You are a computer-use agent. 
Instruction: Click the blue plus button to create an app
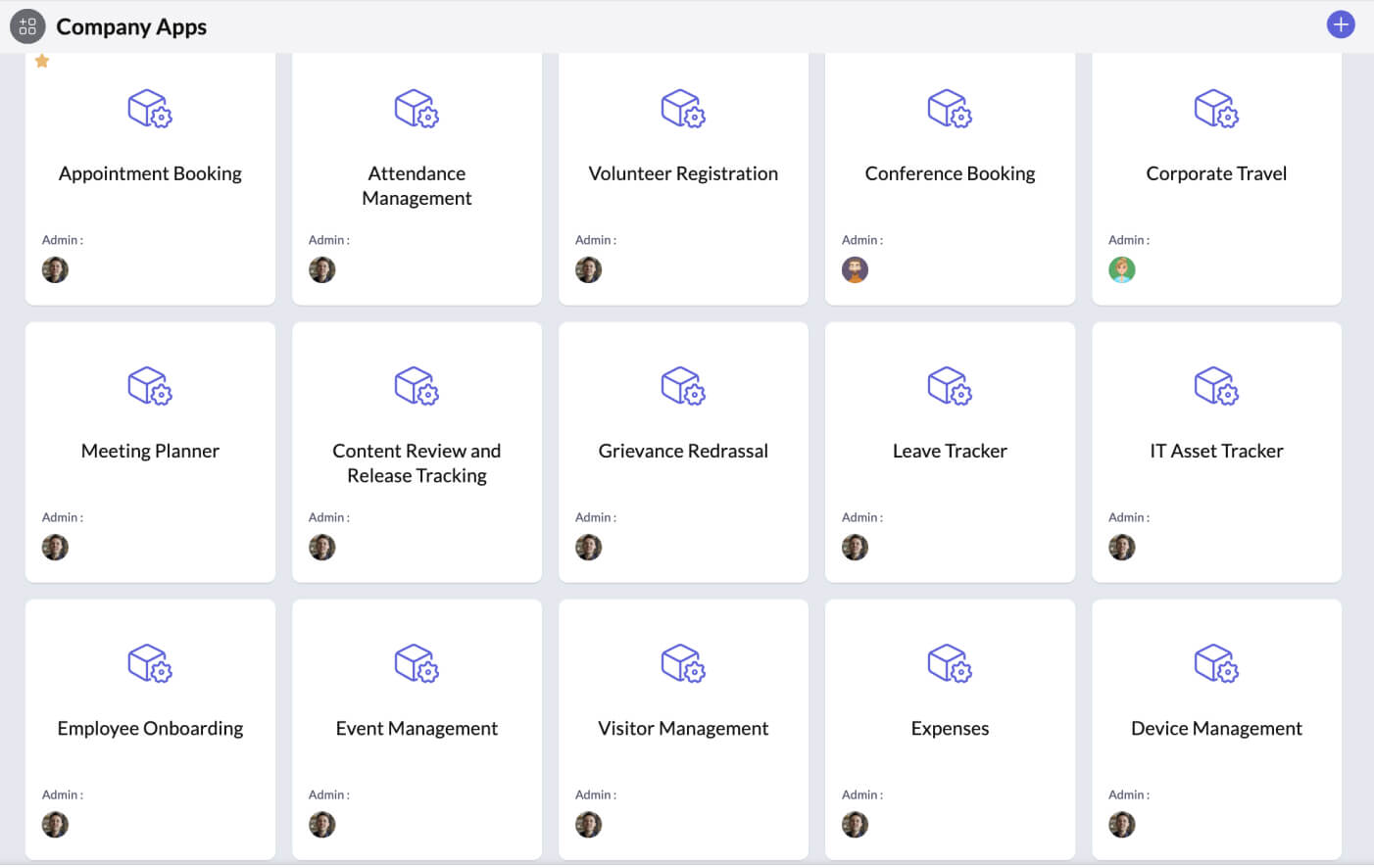(1341, 24)
